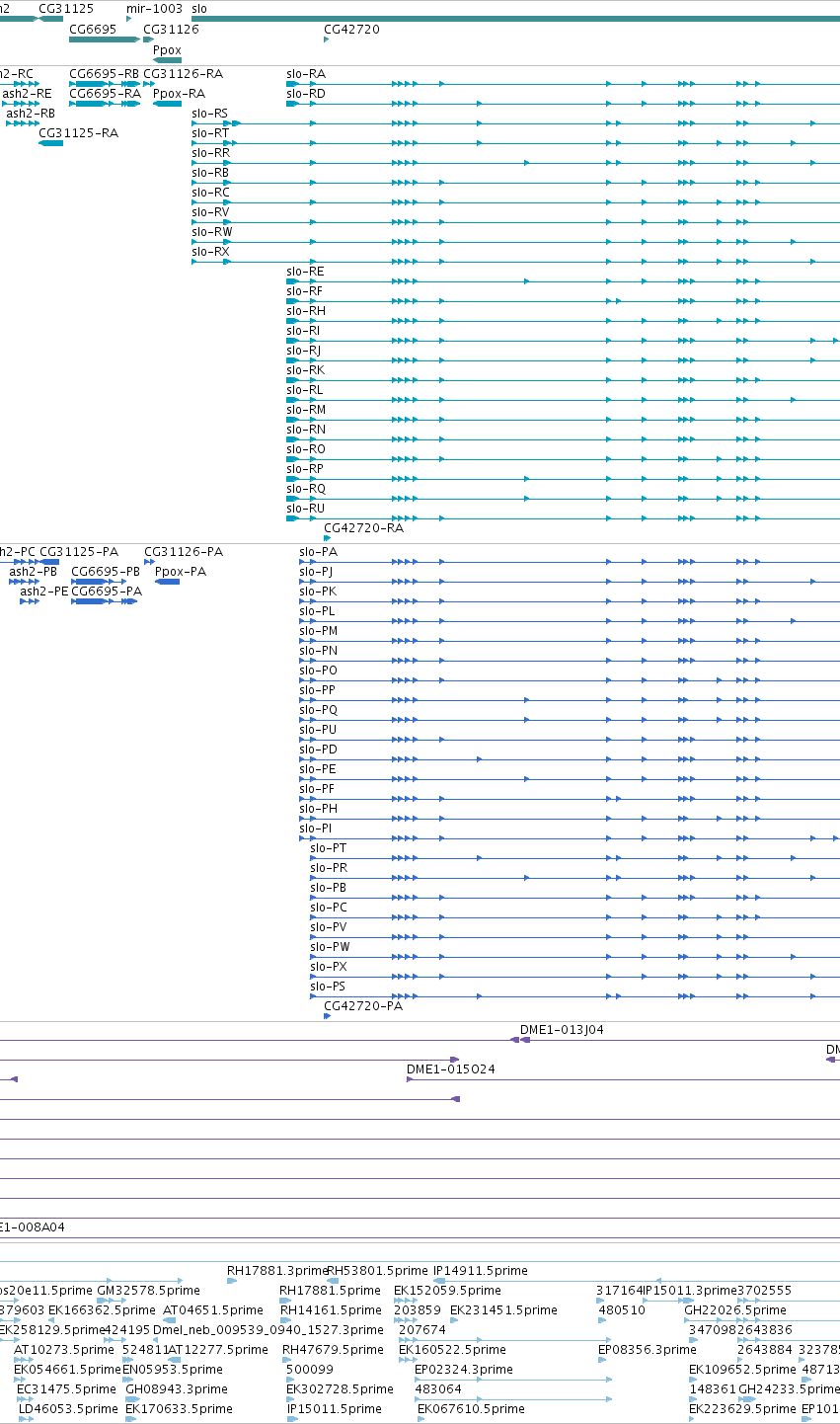Click the DME1-013J04 clone label
This screenshot has width=840, height=1424.
(x=562, y=1030)
